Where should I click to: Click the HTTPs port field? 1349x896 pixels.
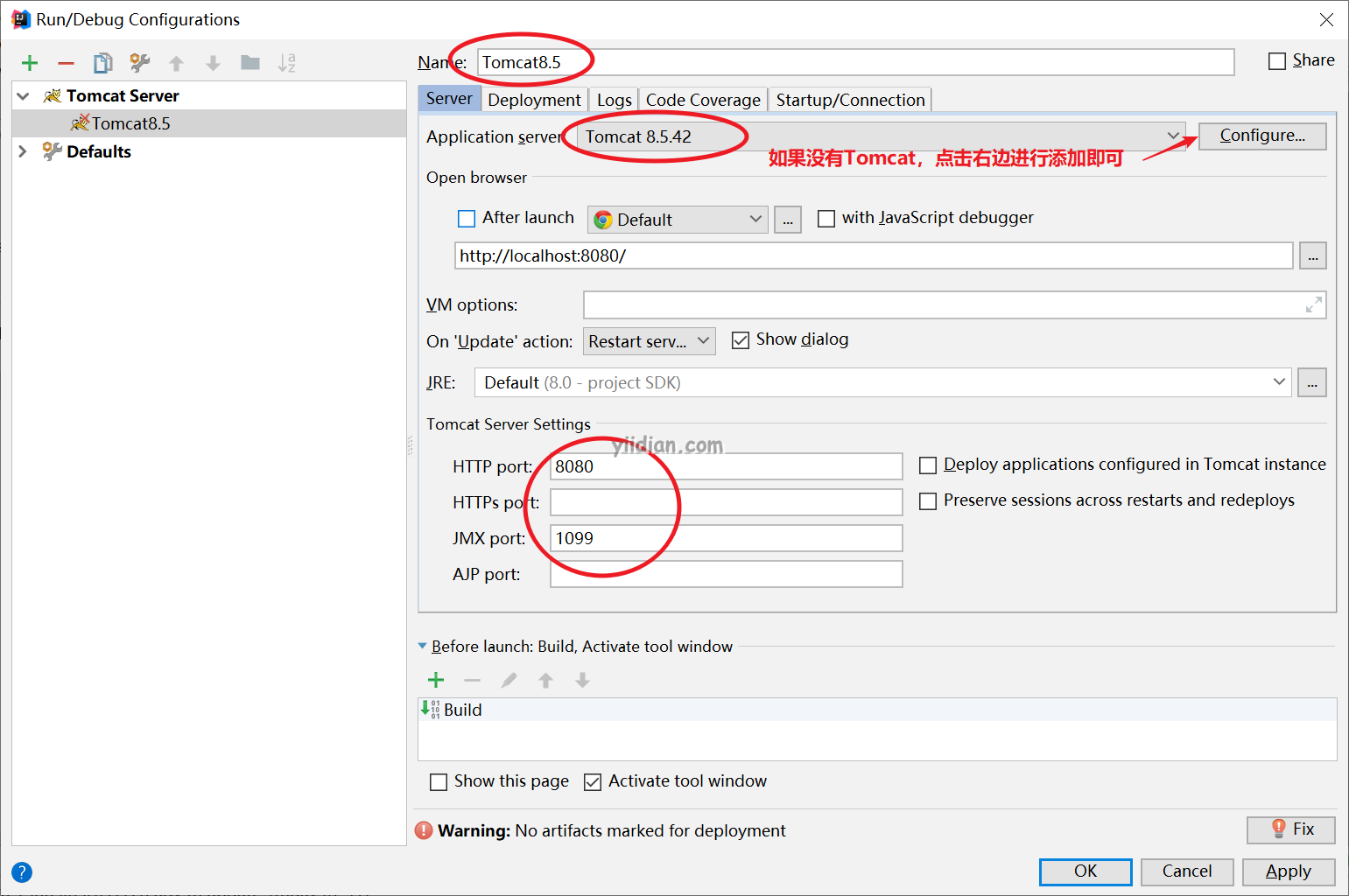[x=727, y=502]
